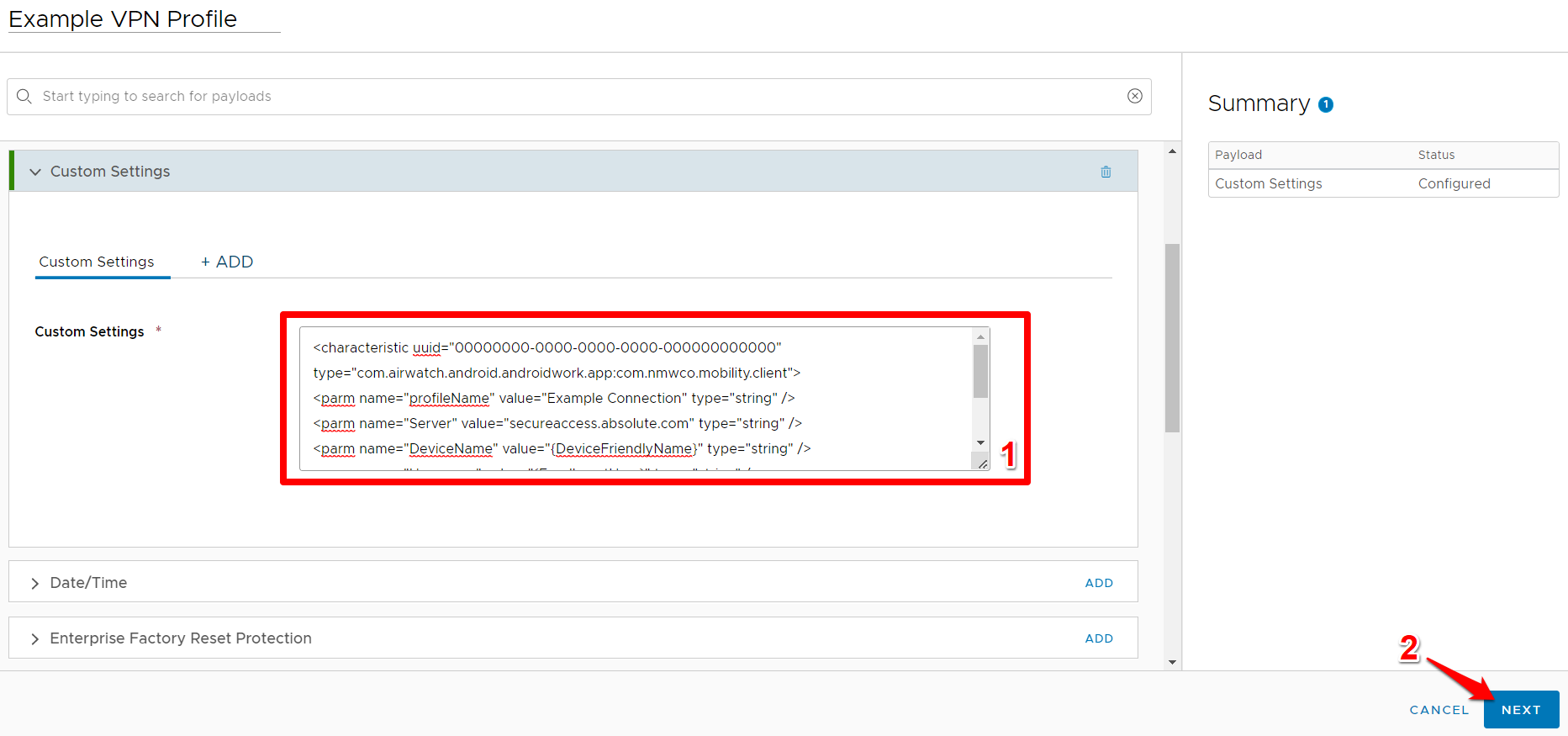The image size is (1568, 736).
Task: Click the Summary heading
Action: coord(1259,103)
